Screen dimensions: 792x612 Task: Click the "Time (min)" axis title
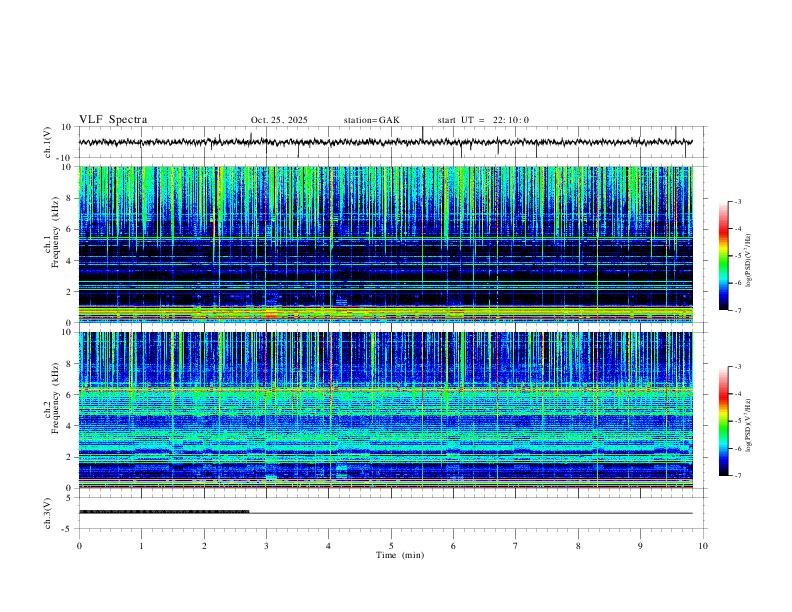tap(400, 555)
